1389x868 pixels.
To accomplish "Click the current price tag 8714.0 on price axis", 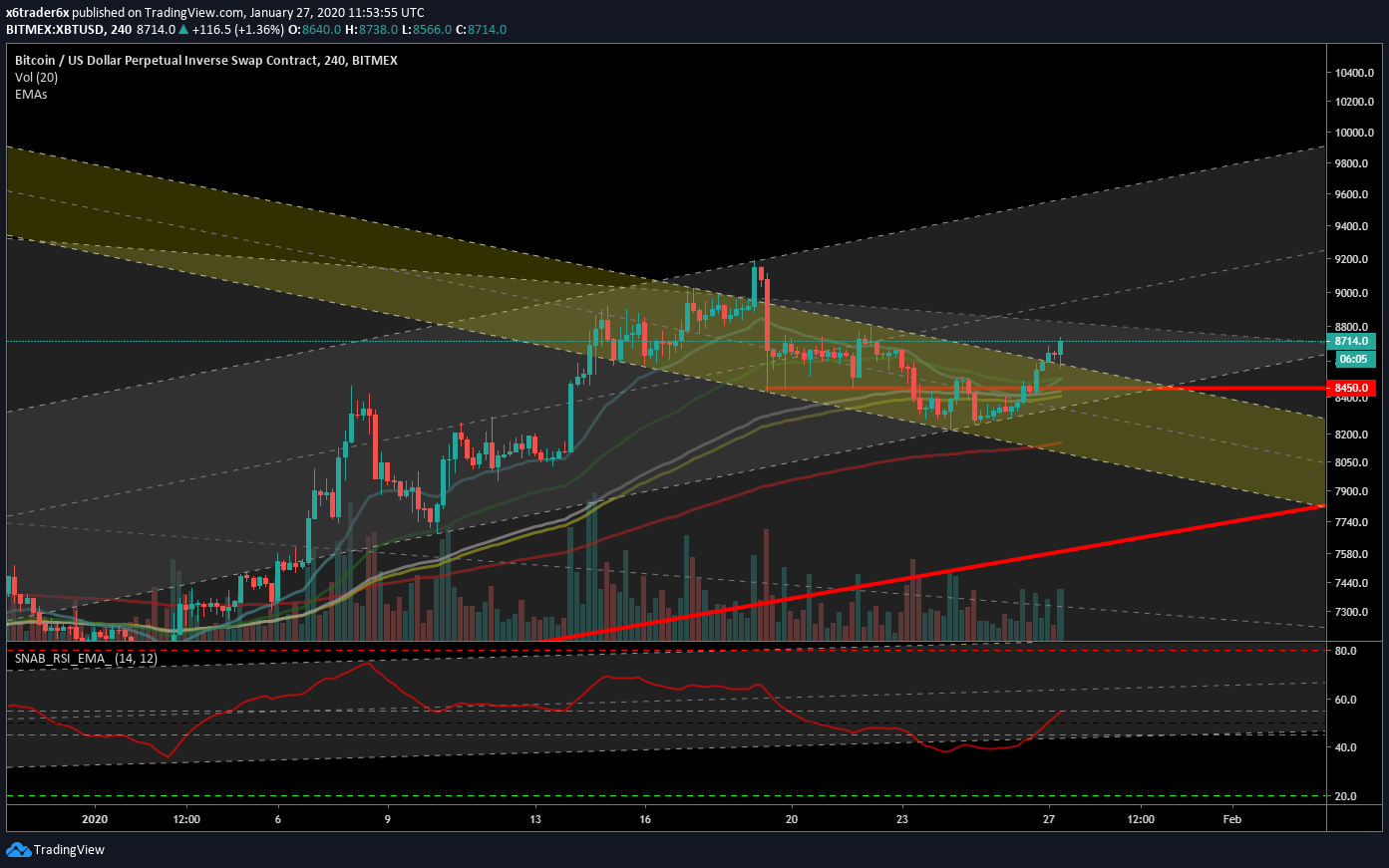I will pyautogui.click(x=1352, y=341).
